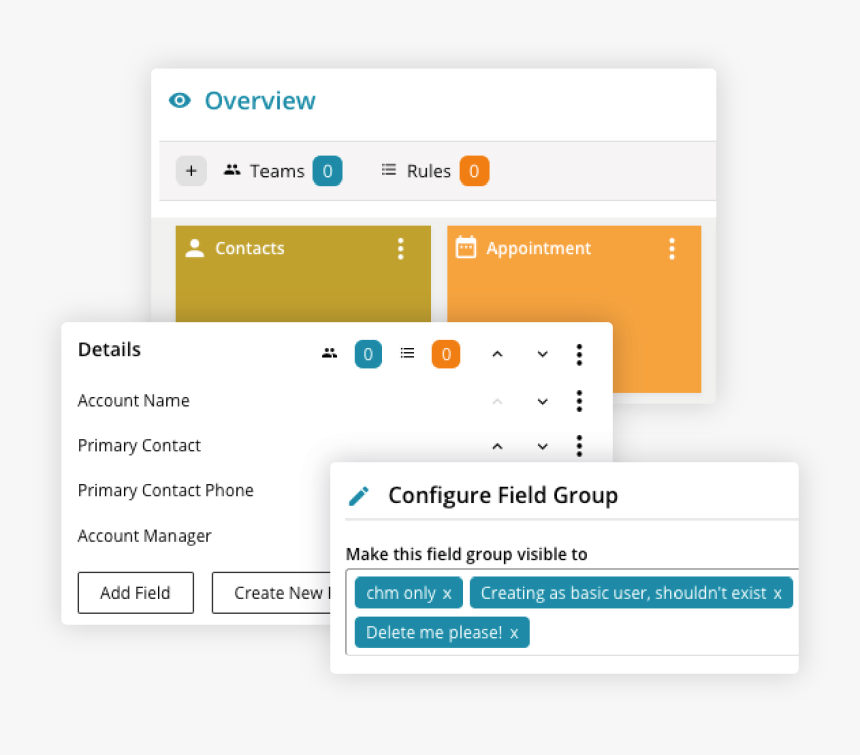This screenshot has width=860, height=755.
Task: Click the Details group rules list icon
Action: (407, 353)
